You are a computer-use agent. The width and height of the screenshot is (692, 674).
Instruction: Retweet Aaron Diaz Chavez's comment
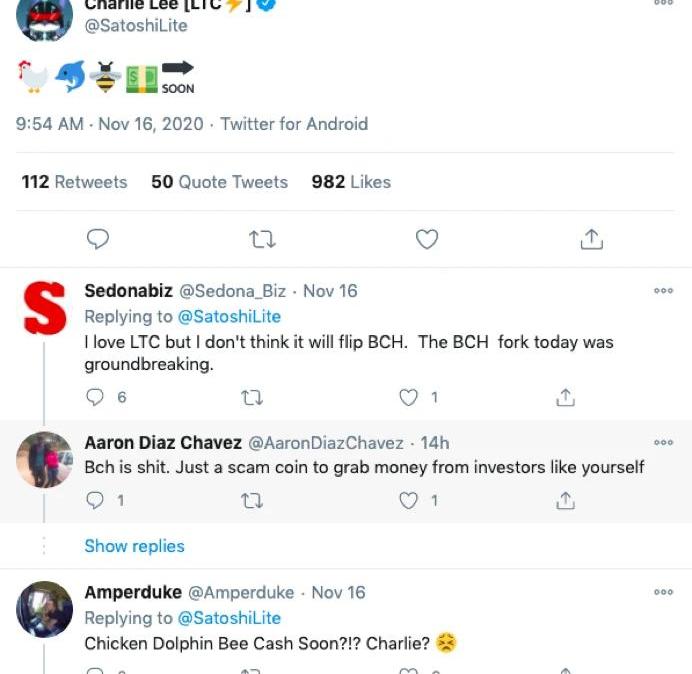click(x=252, y=500)
